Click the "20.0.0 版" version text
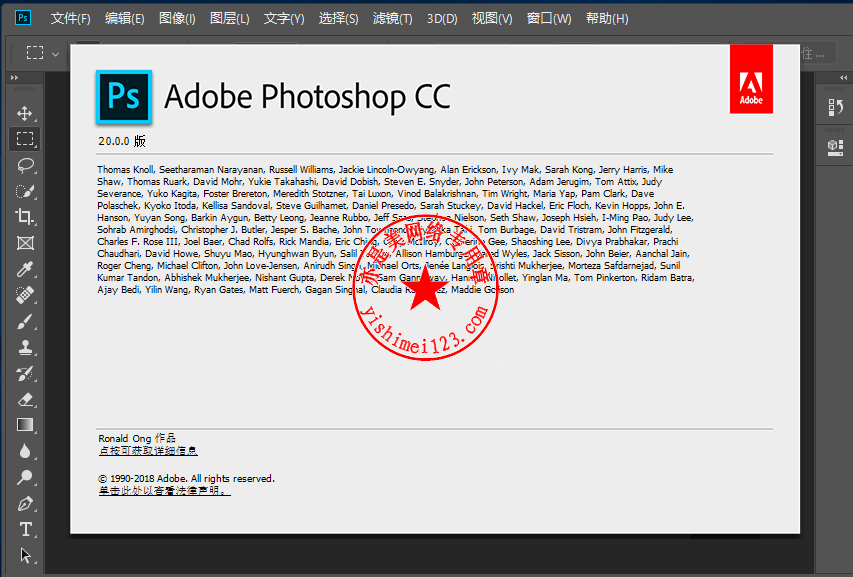 click(x=122, y=141)
